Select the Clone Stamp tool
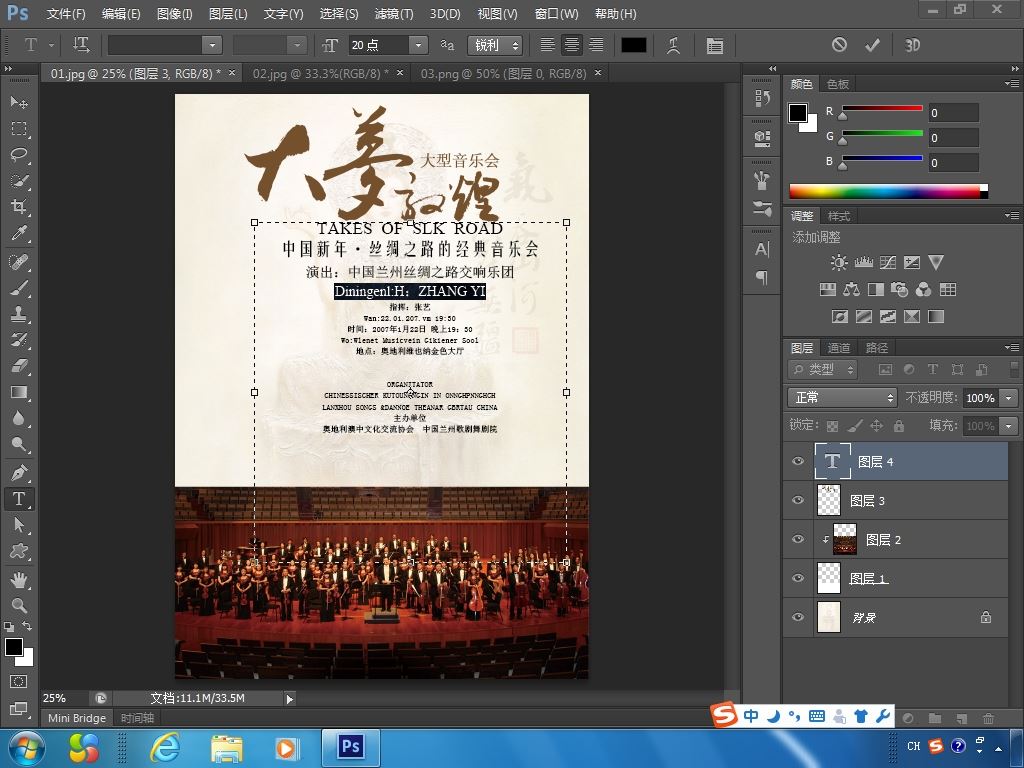Viewport: 1024px width, 768px height. (19, 314)
